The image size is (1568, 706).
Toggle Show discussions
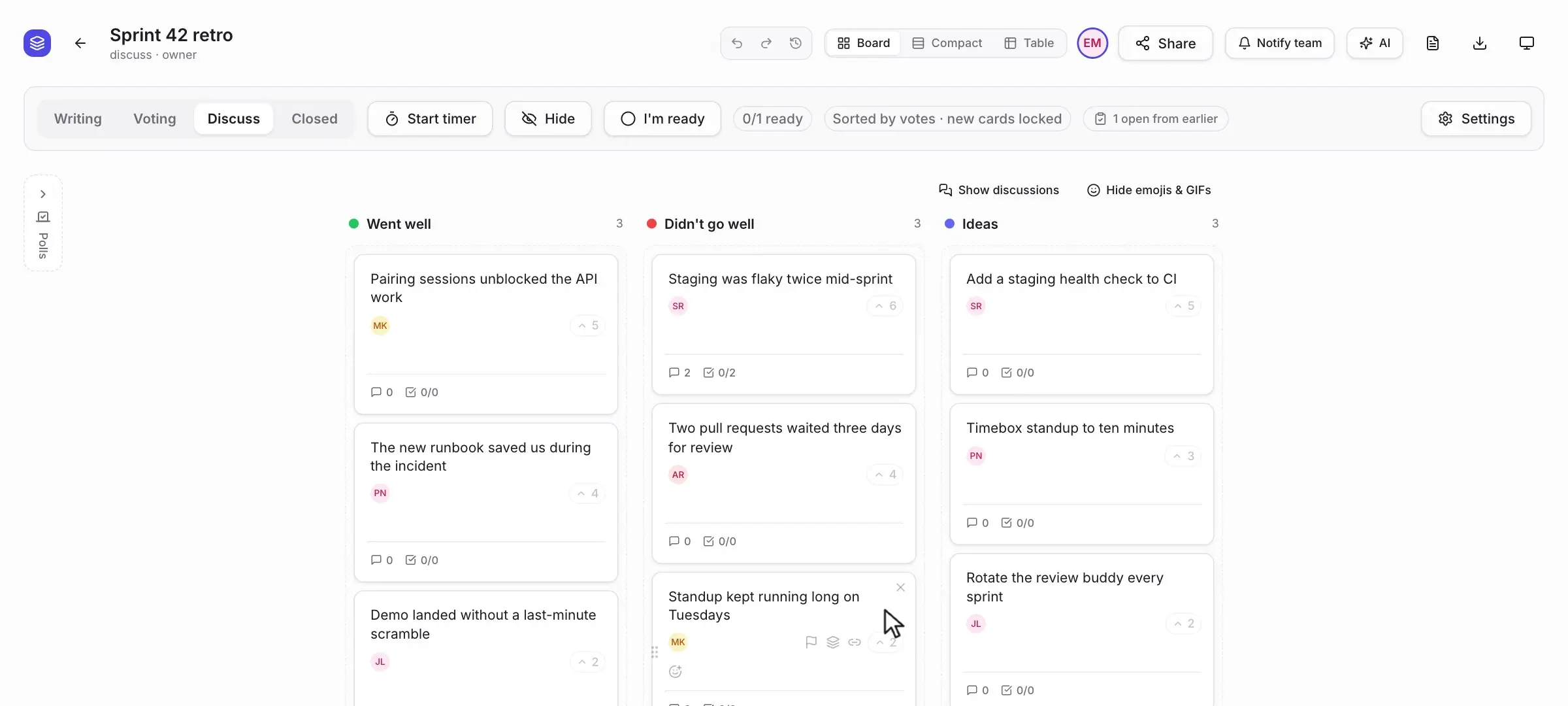[999, 190]
